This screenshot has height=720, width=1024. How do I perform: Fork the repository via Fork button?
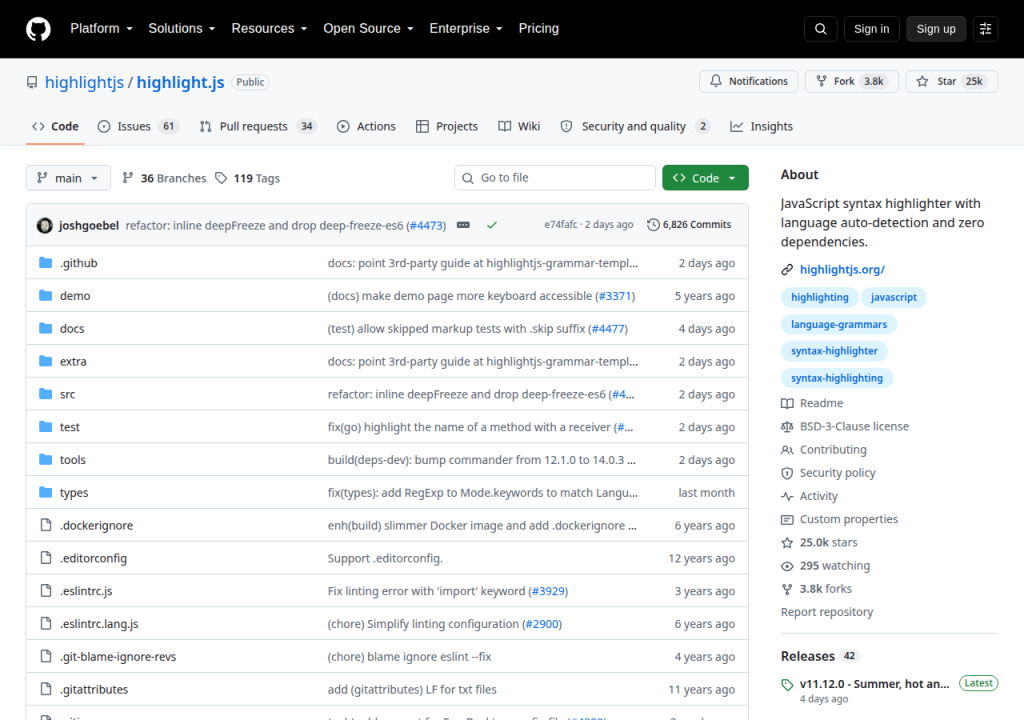click(852, 81)
